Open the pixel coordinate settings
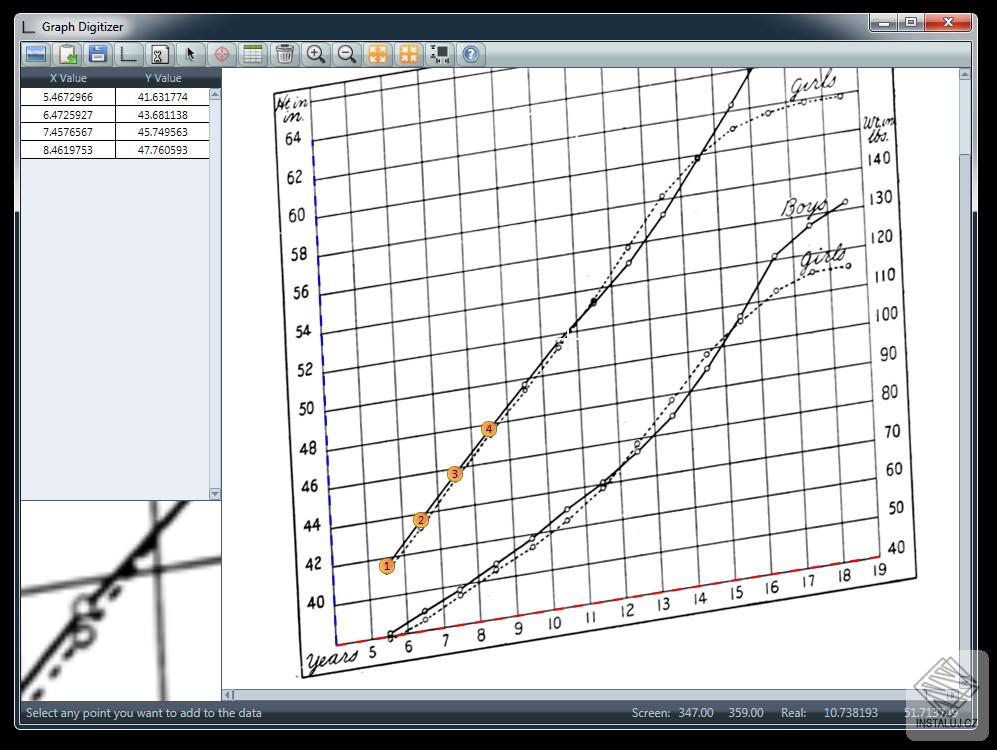997x750 pixels. coord(439,54)
